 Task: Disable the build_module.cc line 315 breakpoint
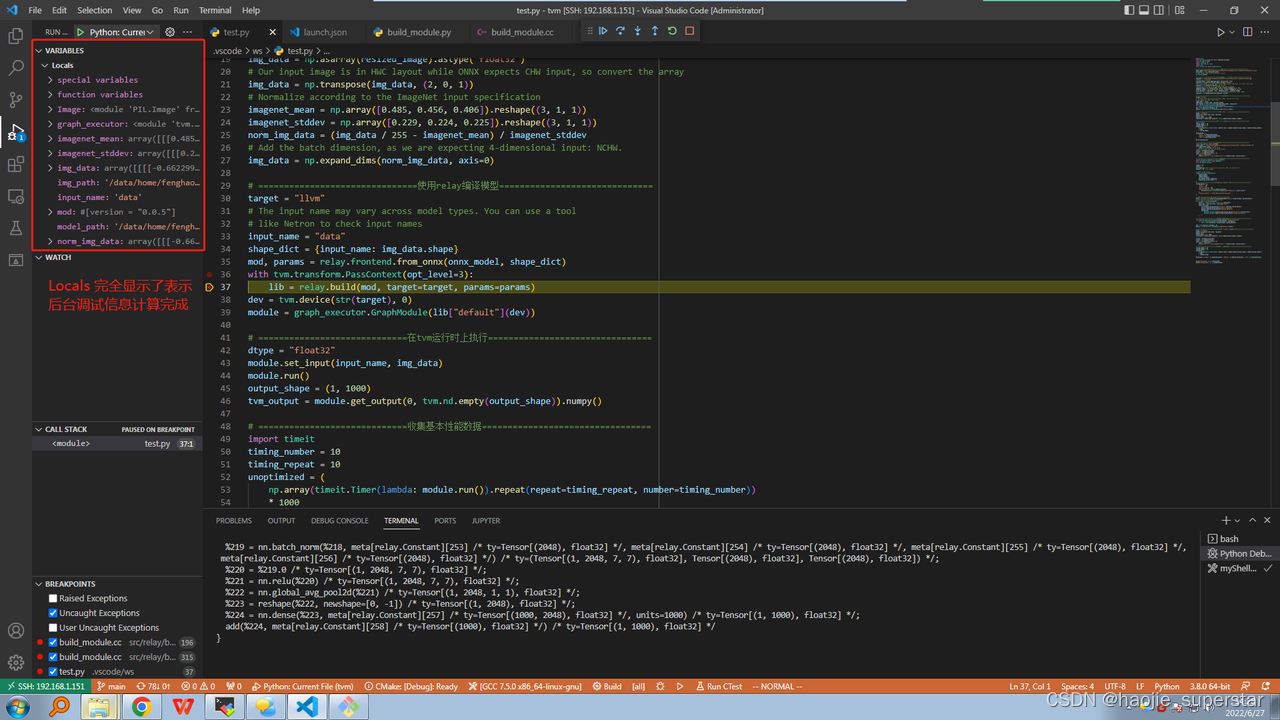click(53, 657)
